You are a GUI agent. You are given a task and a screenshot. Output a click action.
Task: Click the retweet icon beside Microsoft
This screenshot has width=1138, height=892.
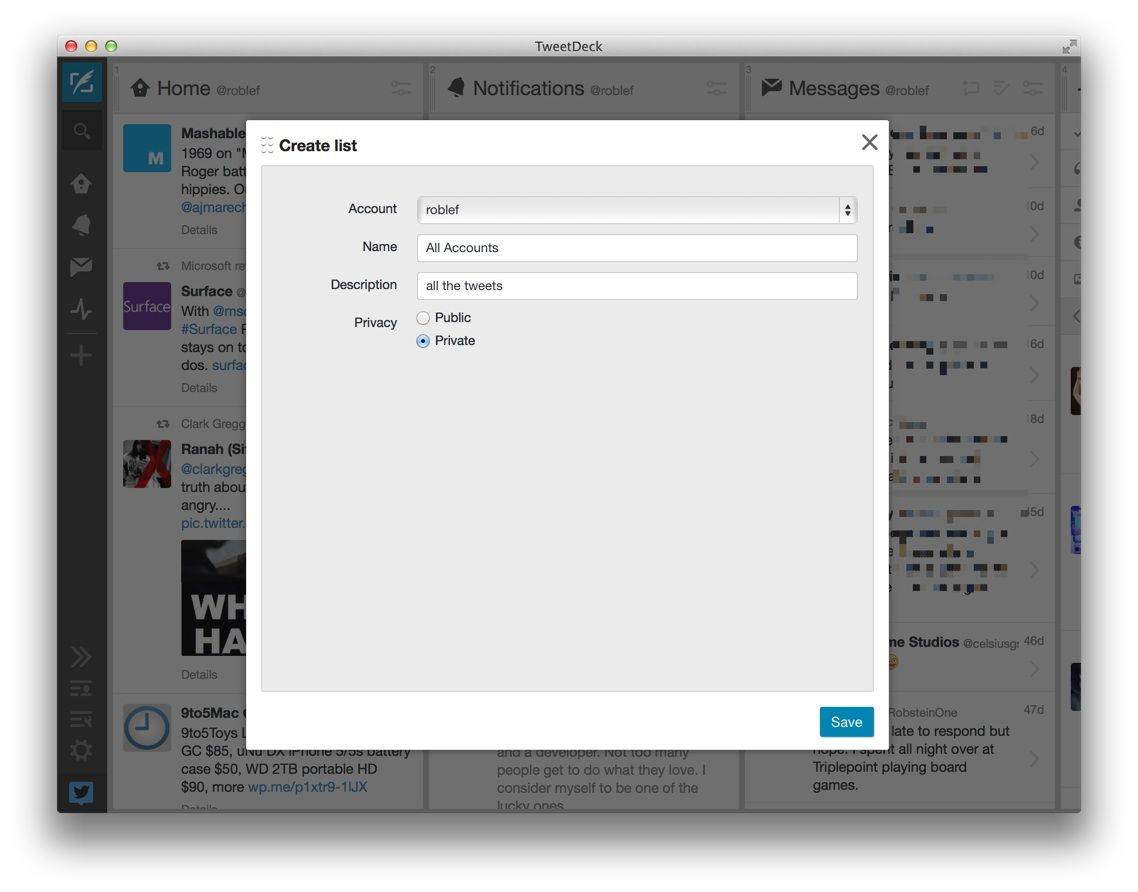[x=163, y=266]
